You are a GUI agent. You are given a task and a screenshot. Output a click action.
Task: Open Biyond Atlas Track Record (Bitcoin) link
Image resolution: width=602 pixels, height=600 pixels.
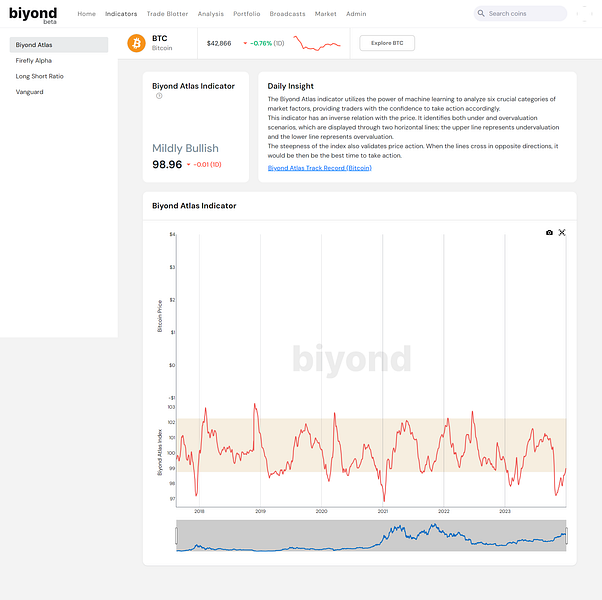click(x=319, y=168)
